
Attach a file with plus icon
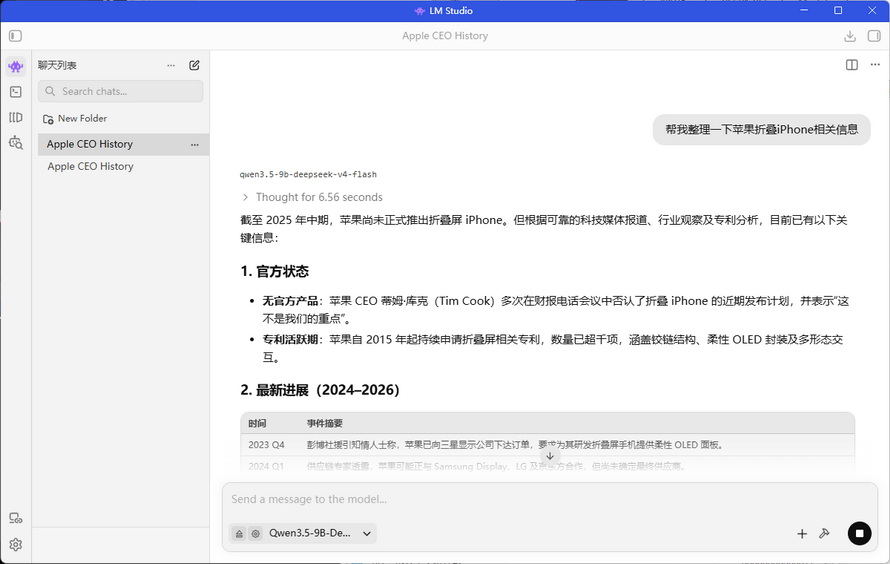[801, 533]
